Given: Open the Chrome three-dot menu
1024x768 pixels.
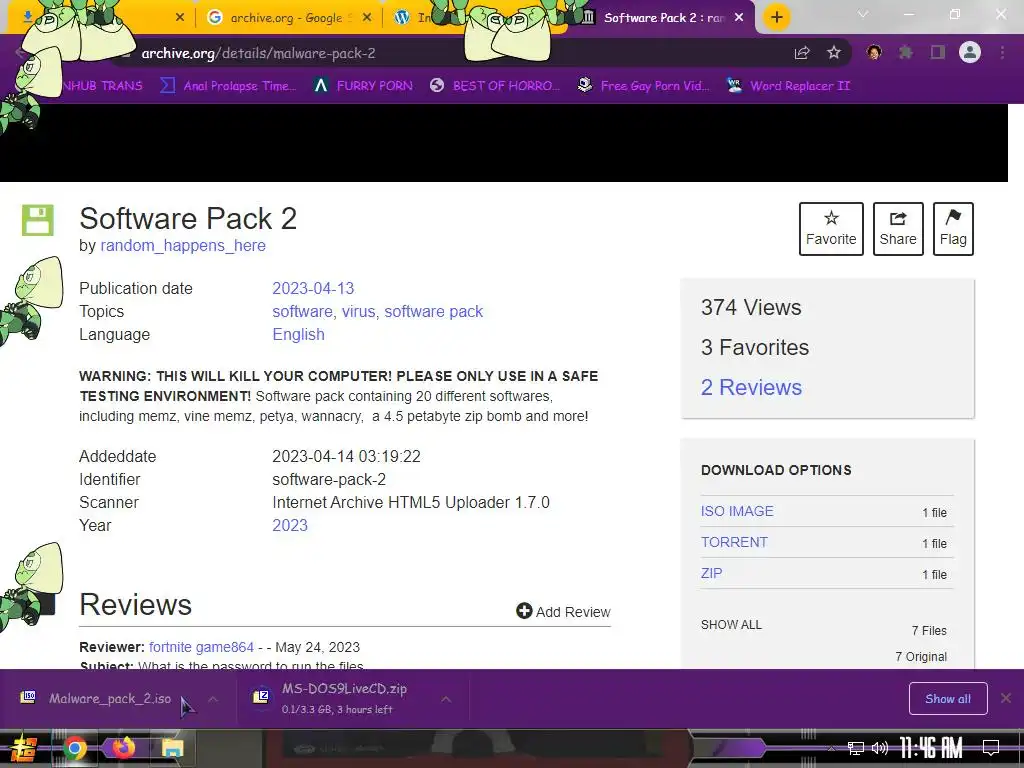Looking at the screenshot, I should (x=1002, y=52).
